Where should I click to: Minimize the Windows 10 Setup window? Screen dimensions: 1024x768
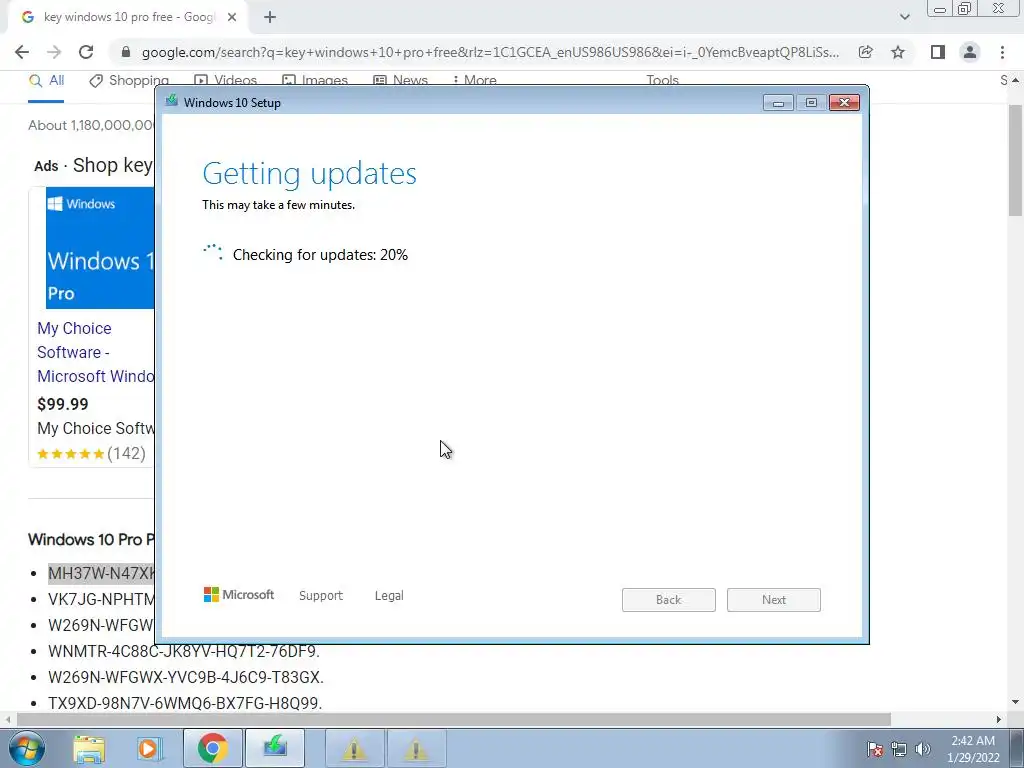(778, 103)
